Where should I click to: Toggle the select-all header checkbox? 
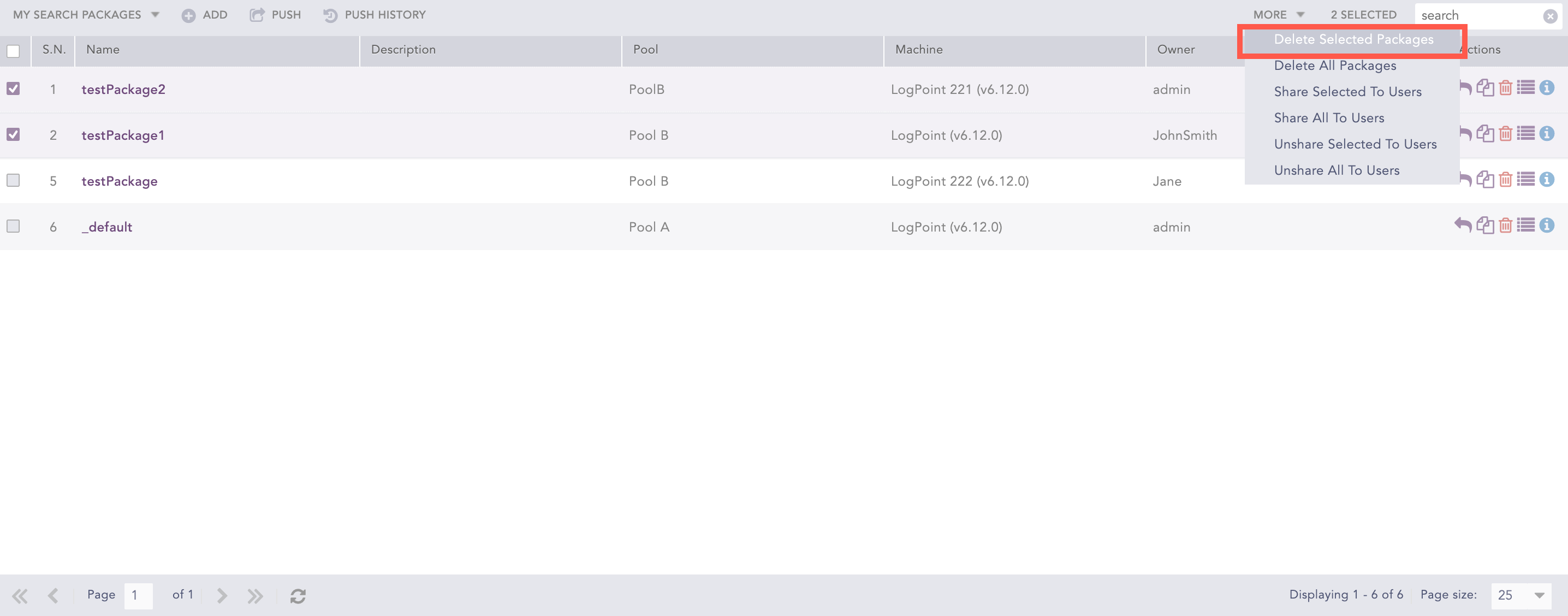tap(14, 51)
